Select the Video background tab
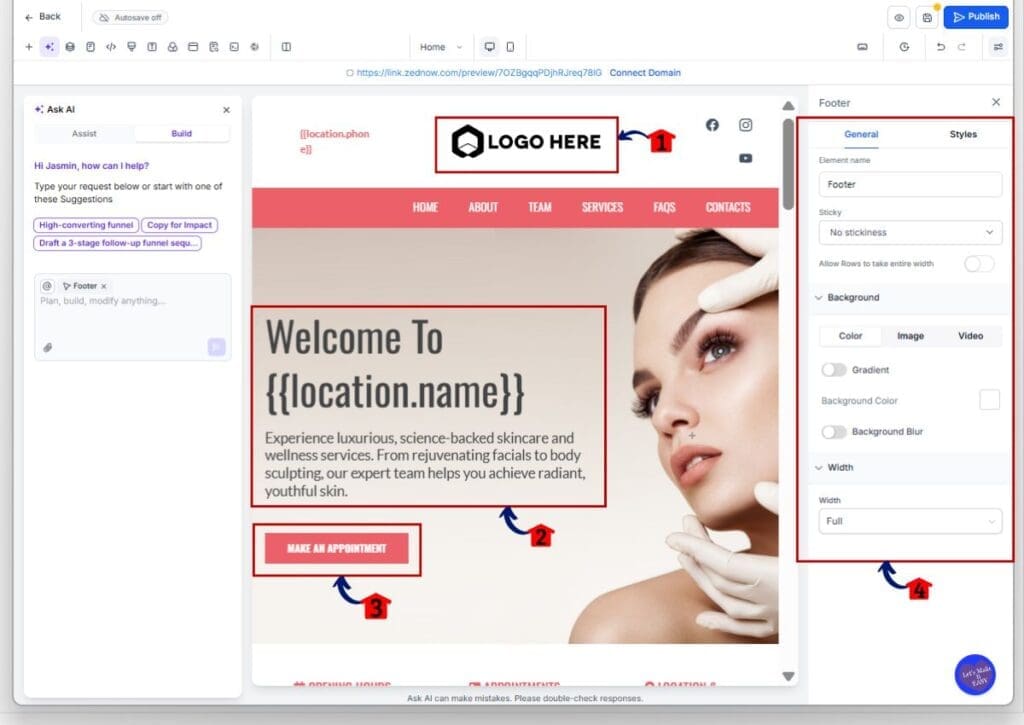1024x725 pixels. pyautogui.click(x=970, y=336)
